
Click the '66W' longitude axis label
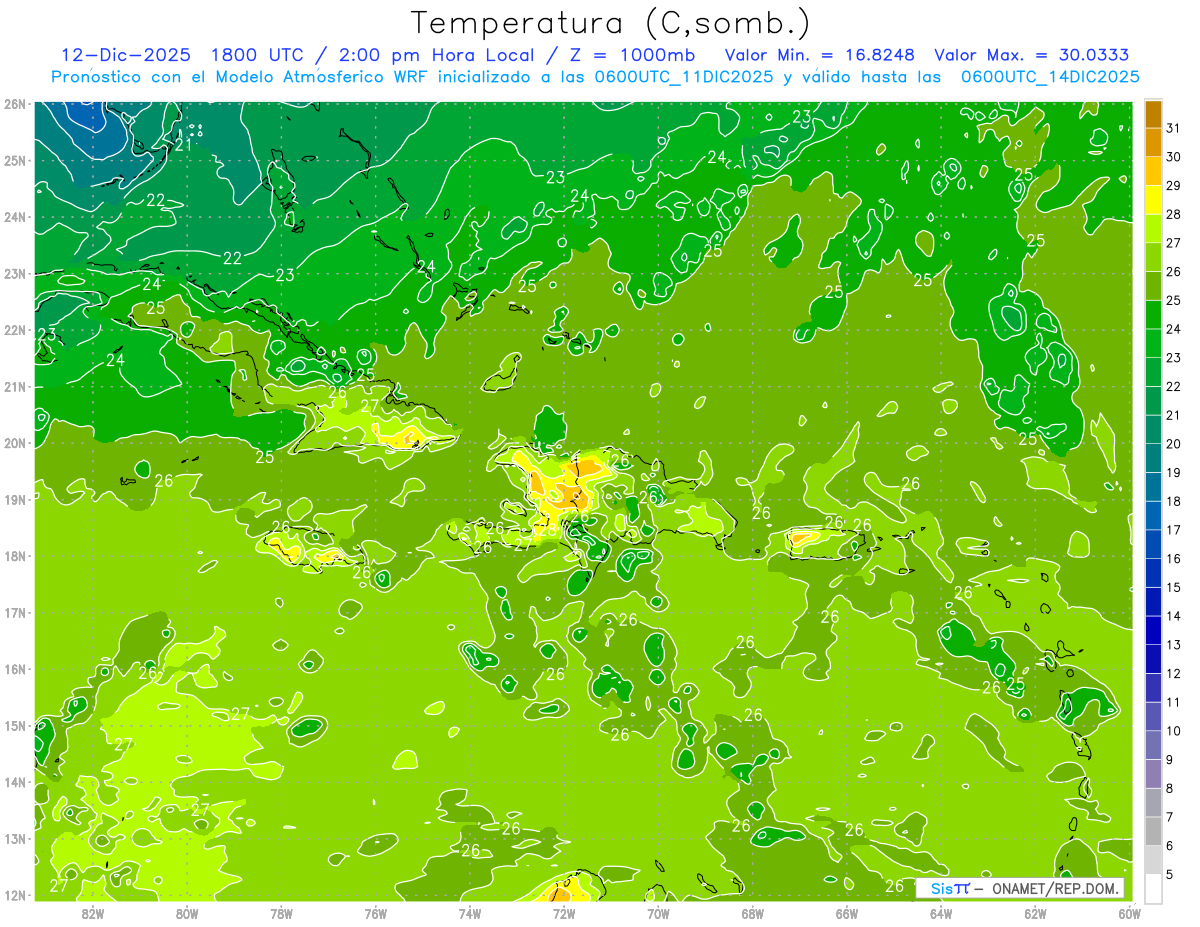click(847, 913)
